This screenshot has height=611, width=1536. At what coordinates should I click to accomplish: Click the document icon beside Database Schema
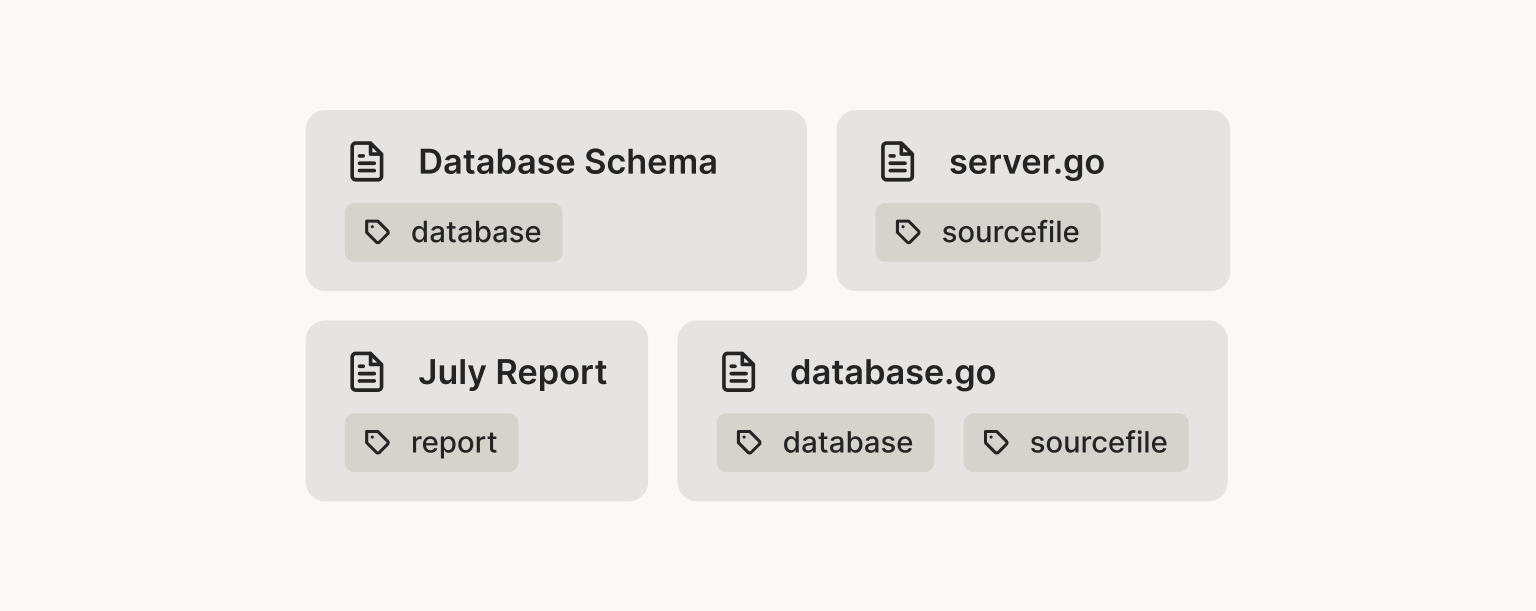tap(367, 162)
